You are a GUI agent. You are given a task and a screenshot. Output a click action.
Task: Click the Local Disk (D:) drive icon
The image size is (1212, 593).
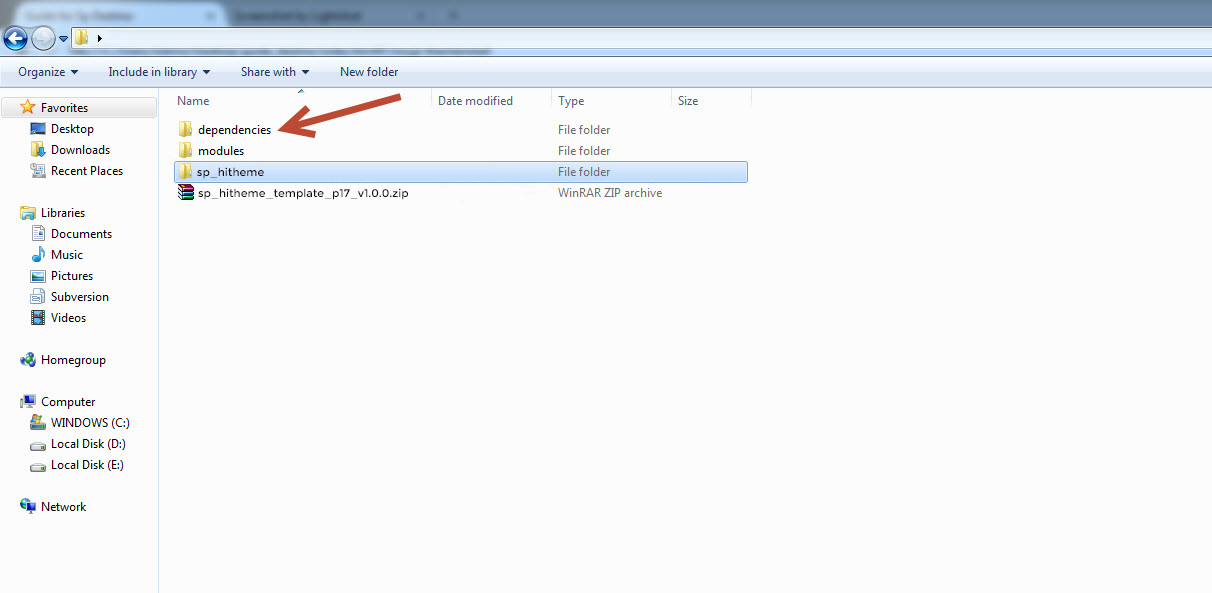[x=39, y=444]
